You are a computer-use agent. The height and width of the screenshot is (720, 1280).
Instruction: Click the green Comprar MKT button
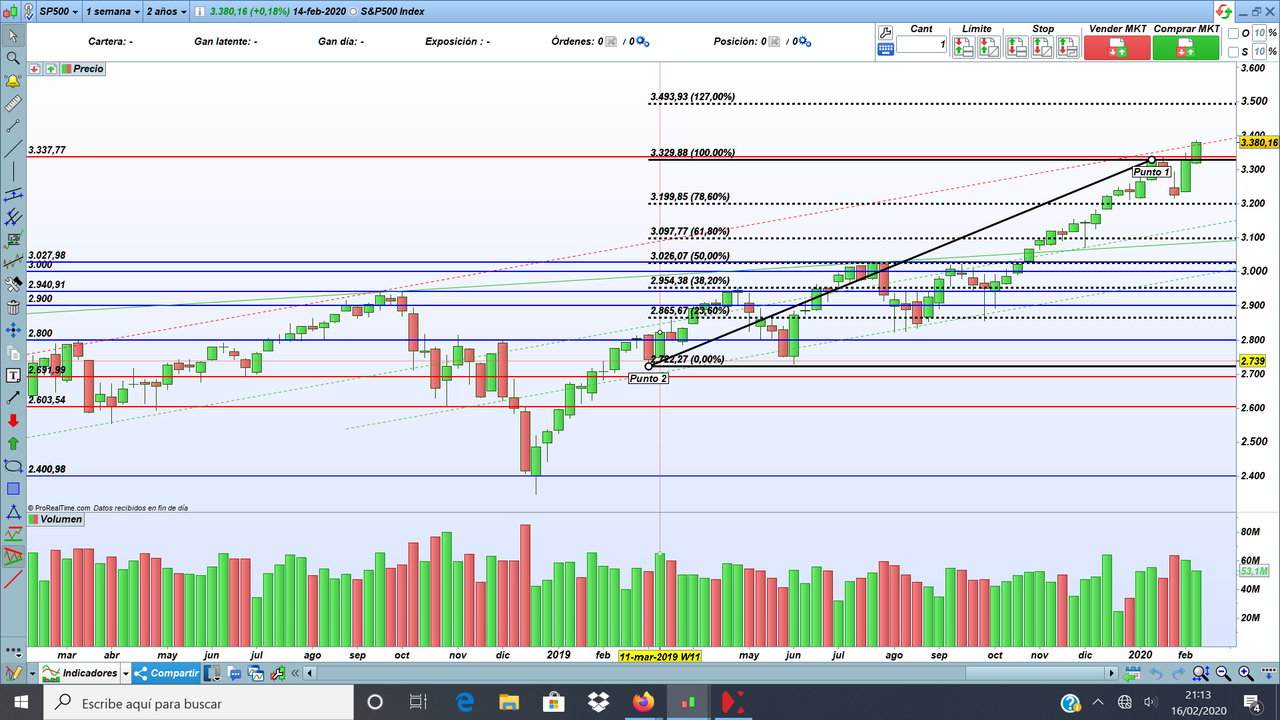pyautogui.click(x=1186, y=46)
